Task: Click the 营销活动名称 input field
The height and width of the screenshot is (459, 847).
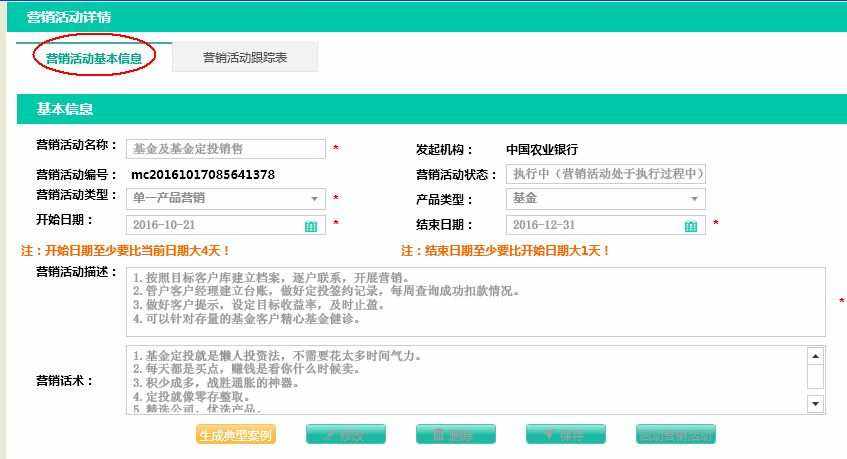Action: 226,148
